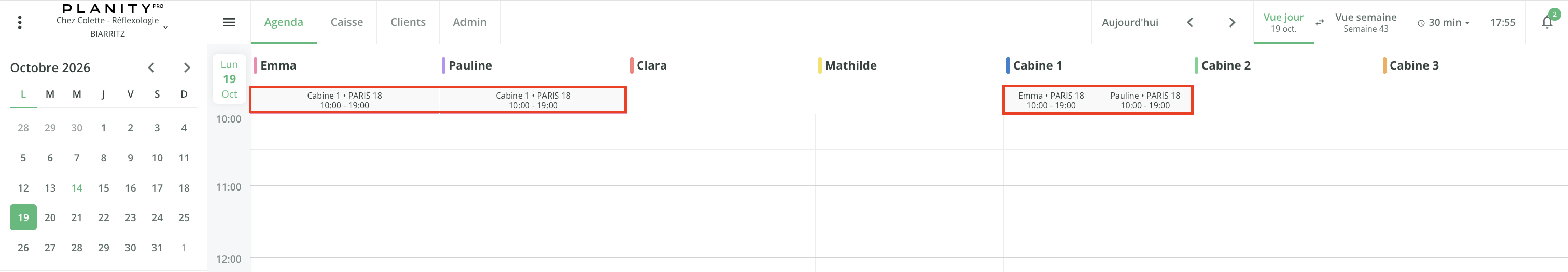This screenshot has width=1568, height=272.
Task: Go to previous day with header arrow
Action: pos(1189,22)
